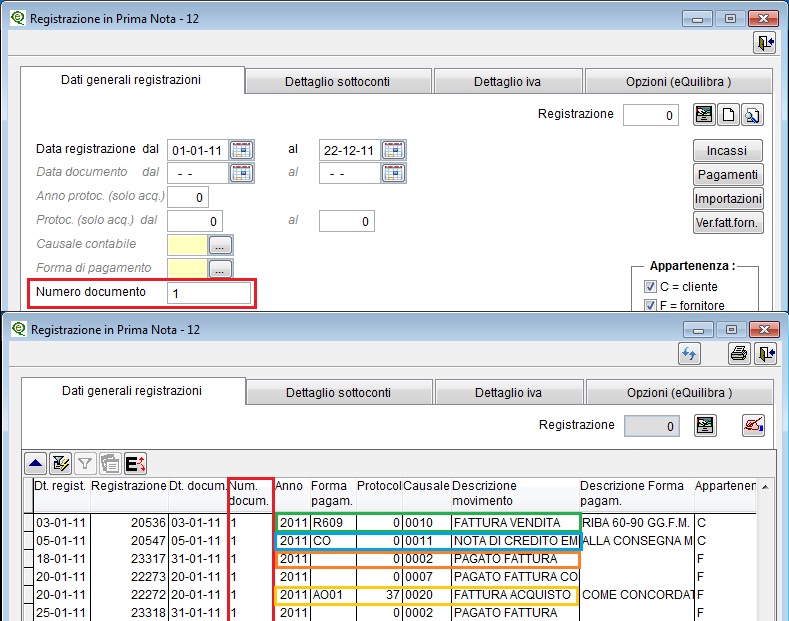Click the Forma di pagamento yellow input field

(x=187, y=269)
